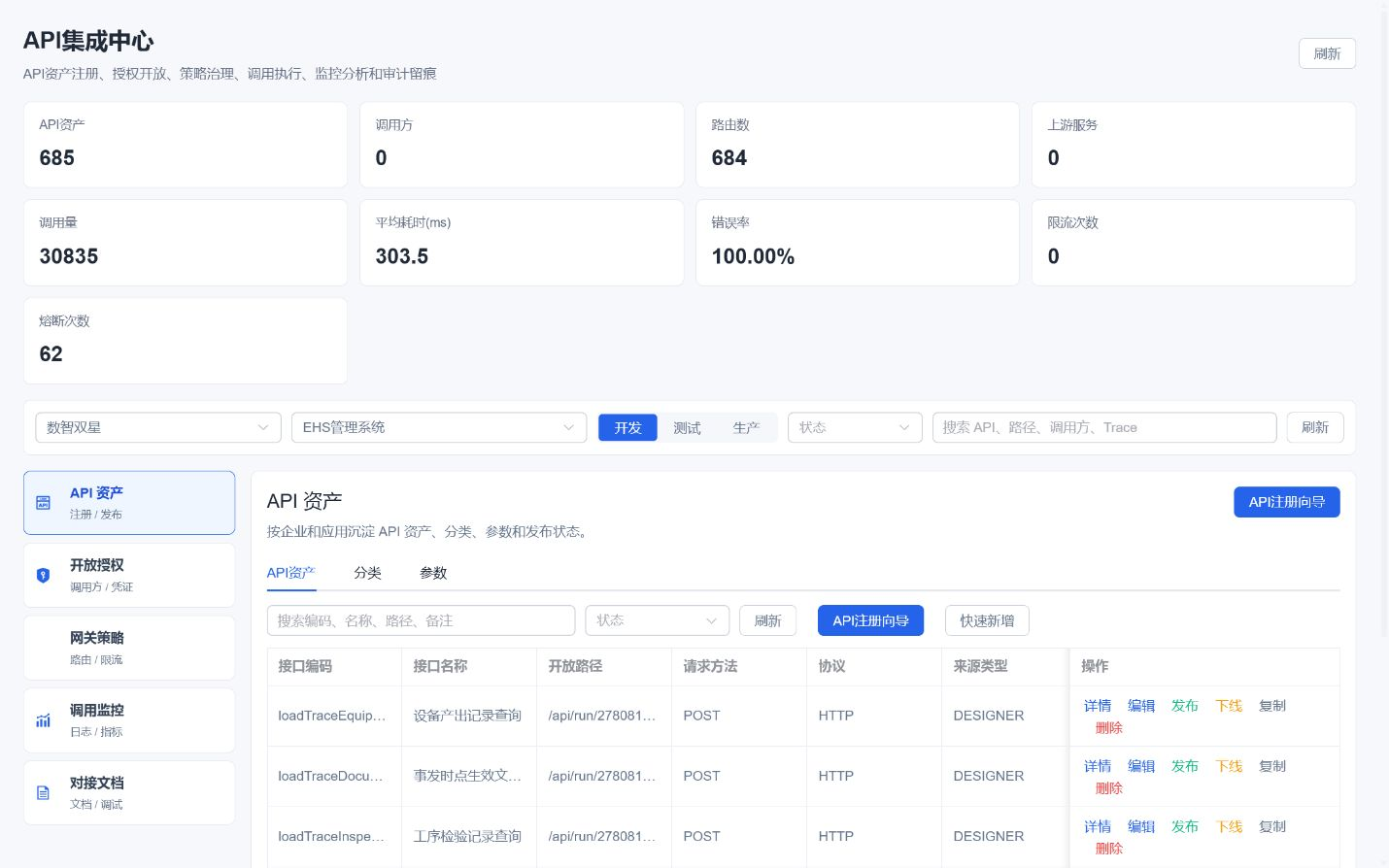The height and width of the screenshot is (868, 1389).
Task: Click 下线 for loadTraceDocu row
Action: pos(1229,766)
